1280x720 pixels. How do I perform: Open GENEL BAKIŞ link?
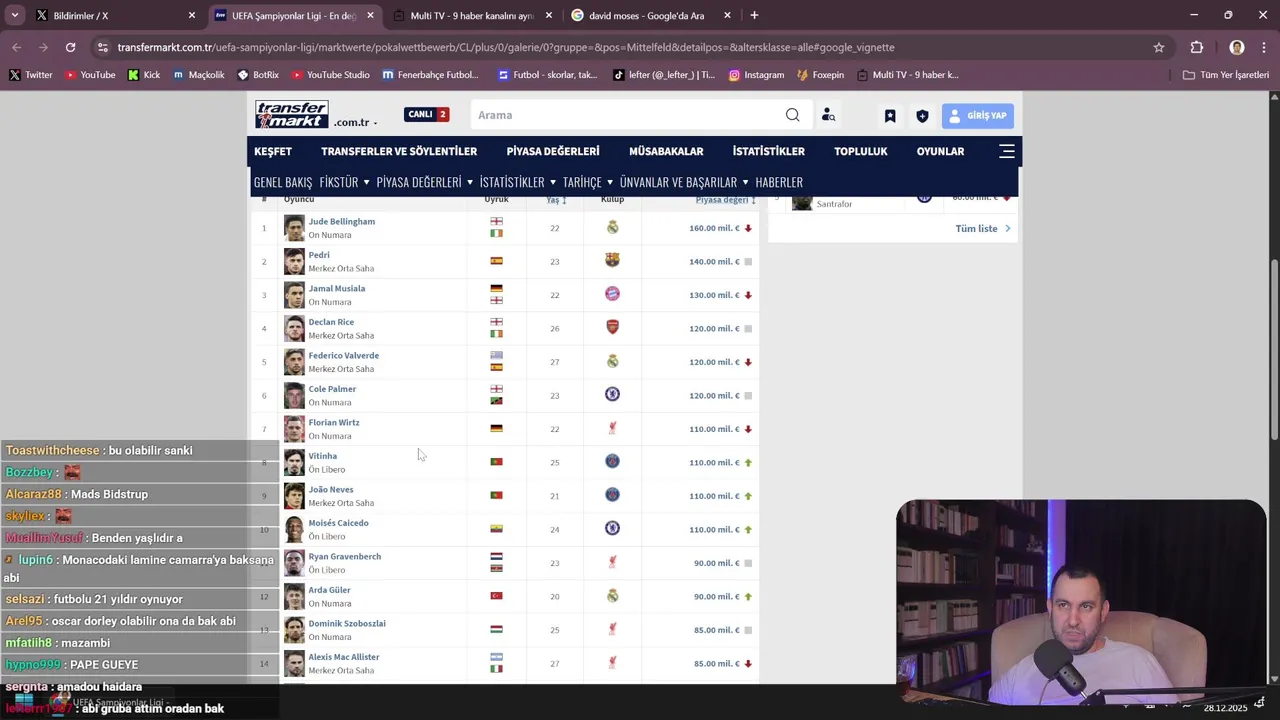pos(283,182)
